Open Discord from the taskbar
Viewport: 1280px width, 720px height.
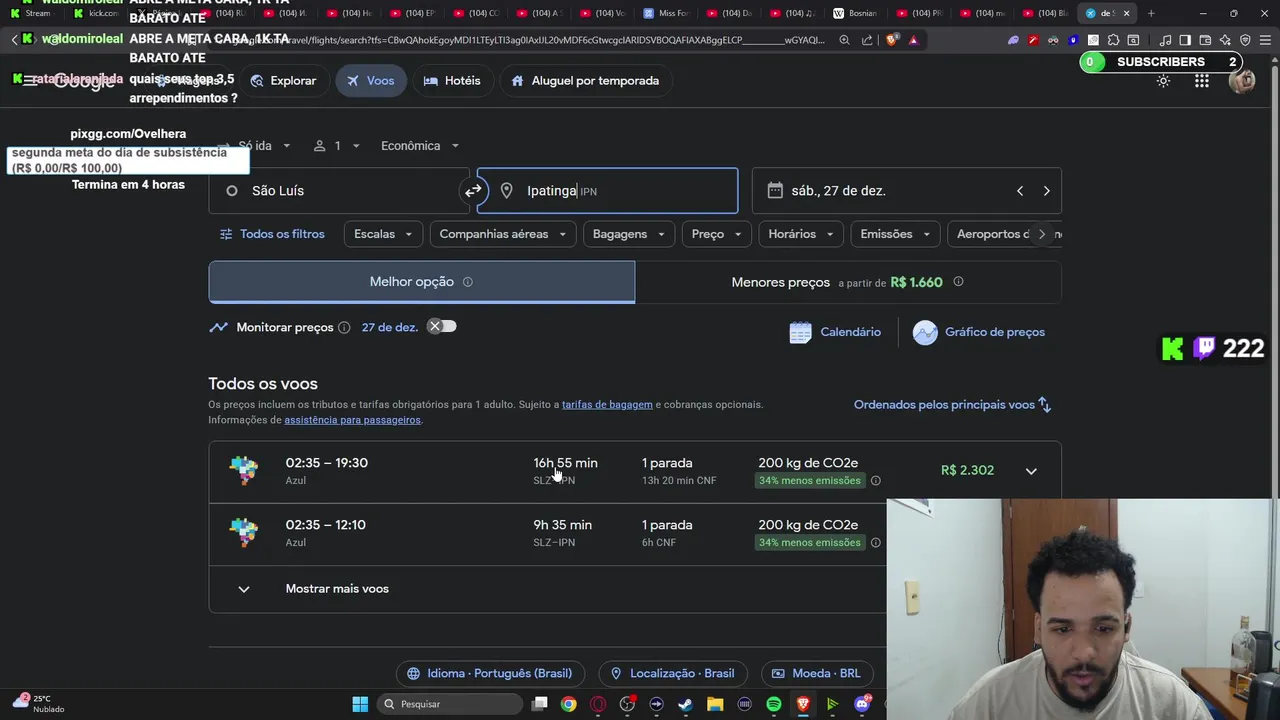click(862, 704)
